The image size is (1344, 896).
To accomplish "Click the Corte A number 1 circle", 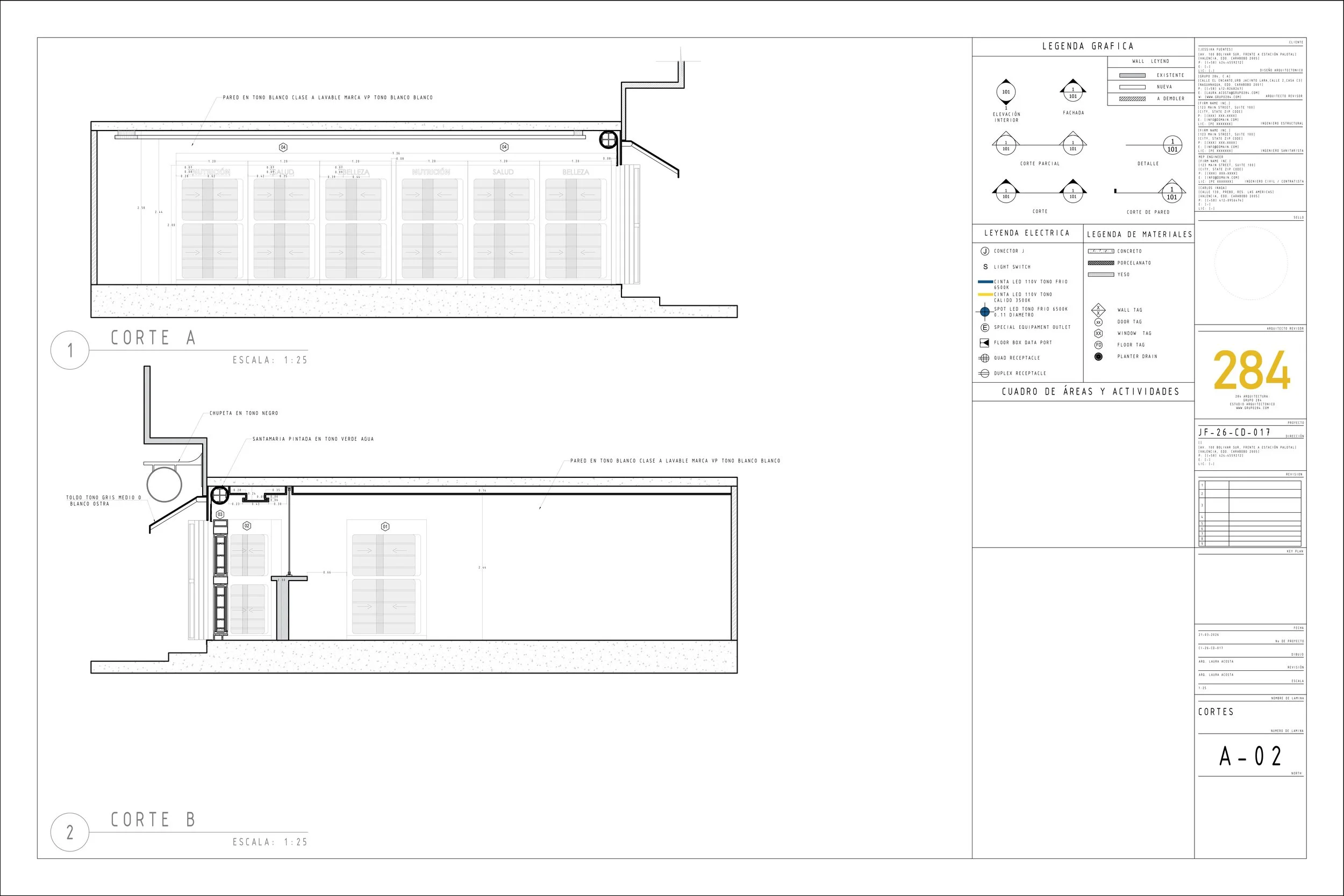I will [70, 350].
